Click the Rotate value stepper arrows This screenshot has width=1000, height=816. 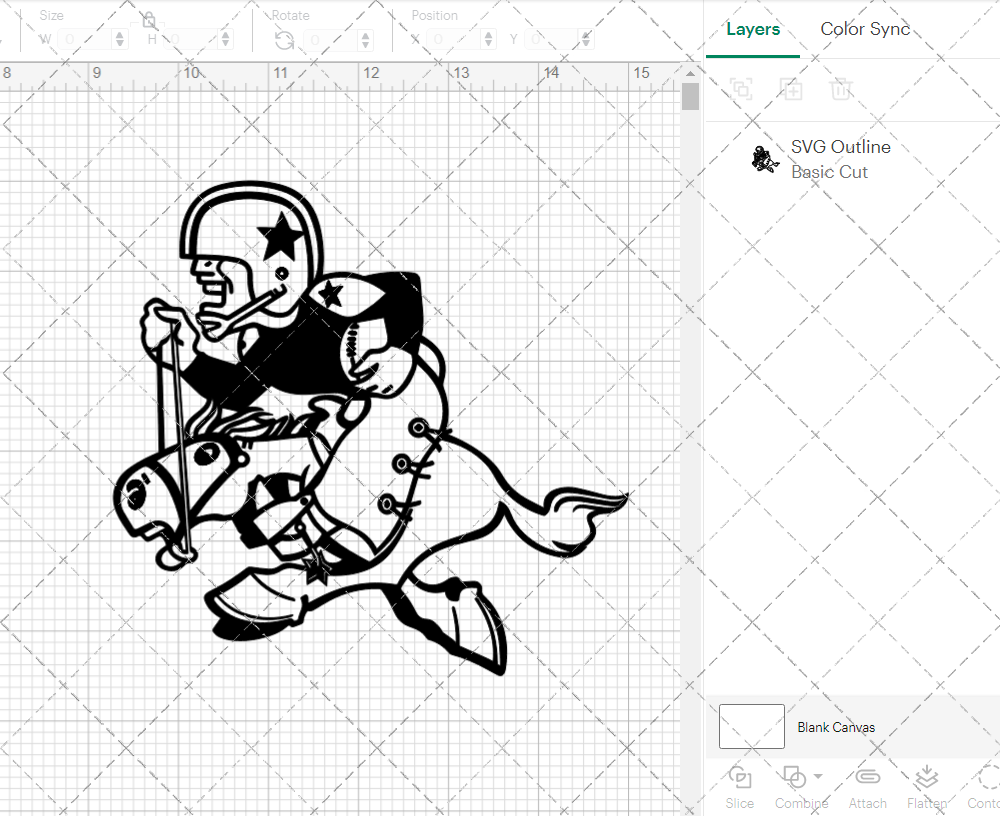click(364, 40)
